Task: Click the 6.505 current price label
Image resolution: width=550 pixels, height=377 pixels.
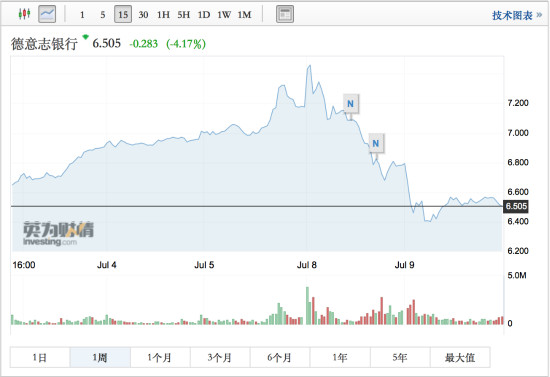Action: [x=516, y=206]
